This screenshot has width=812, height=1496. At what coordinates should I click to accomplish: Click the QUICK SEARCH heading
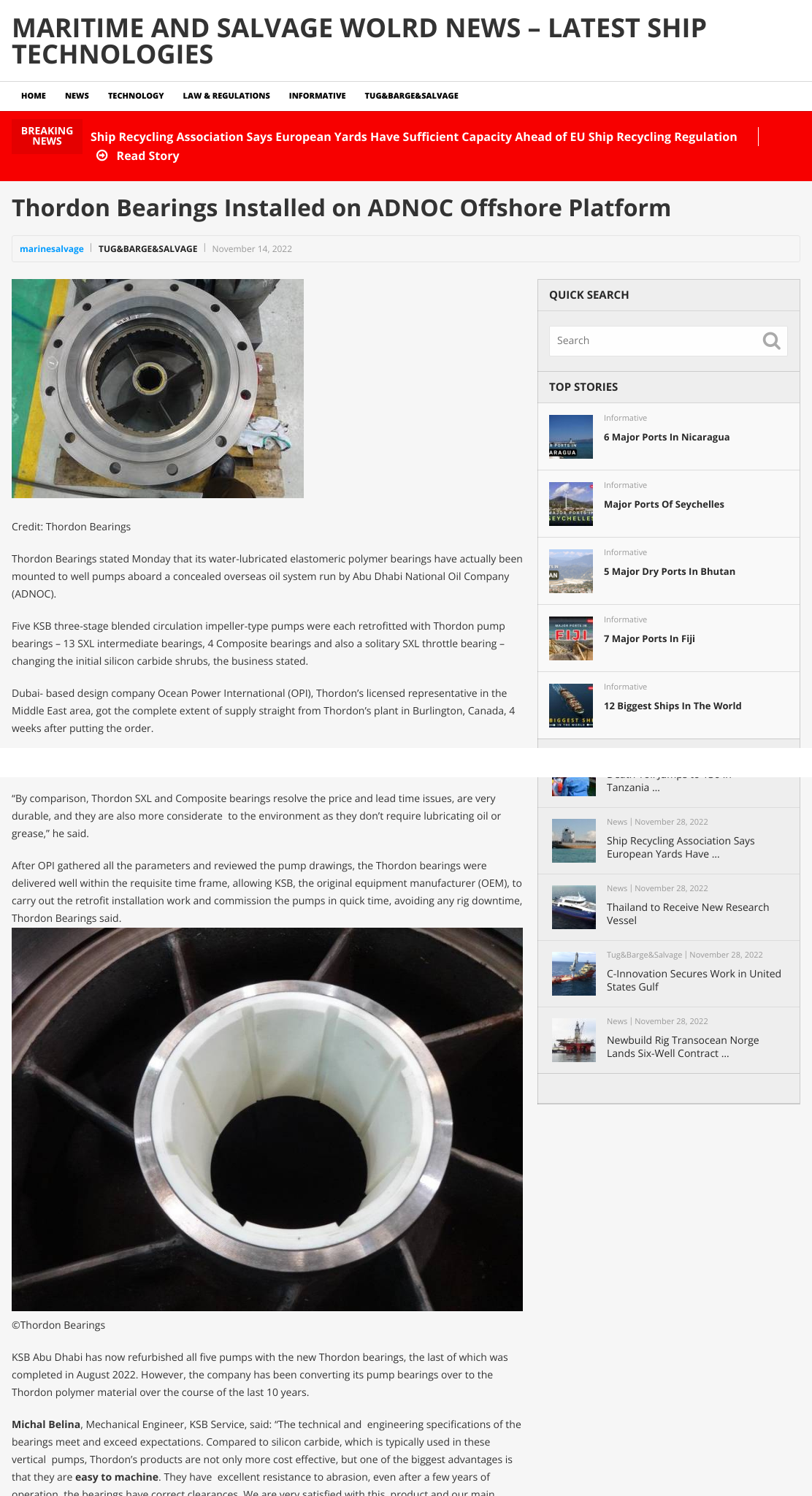[589, 295]
